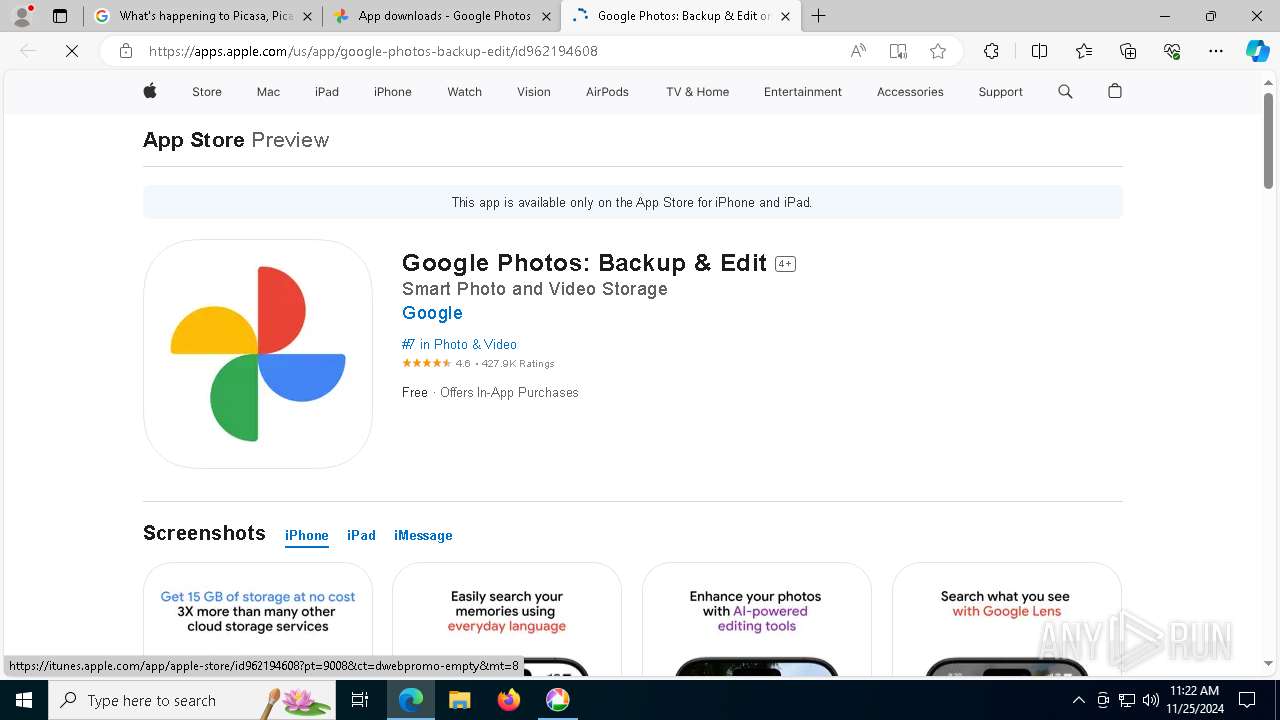This screenshot has height=720, width=1280.
Task: Launch the Copilot sidebar icon
Action: tap(1258, 51)
